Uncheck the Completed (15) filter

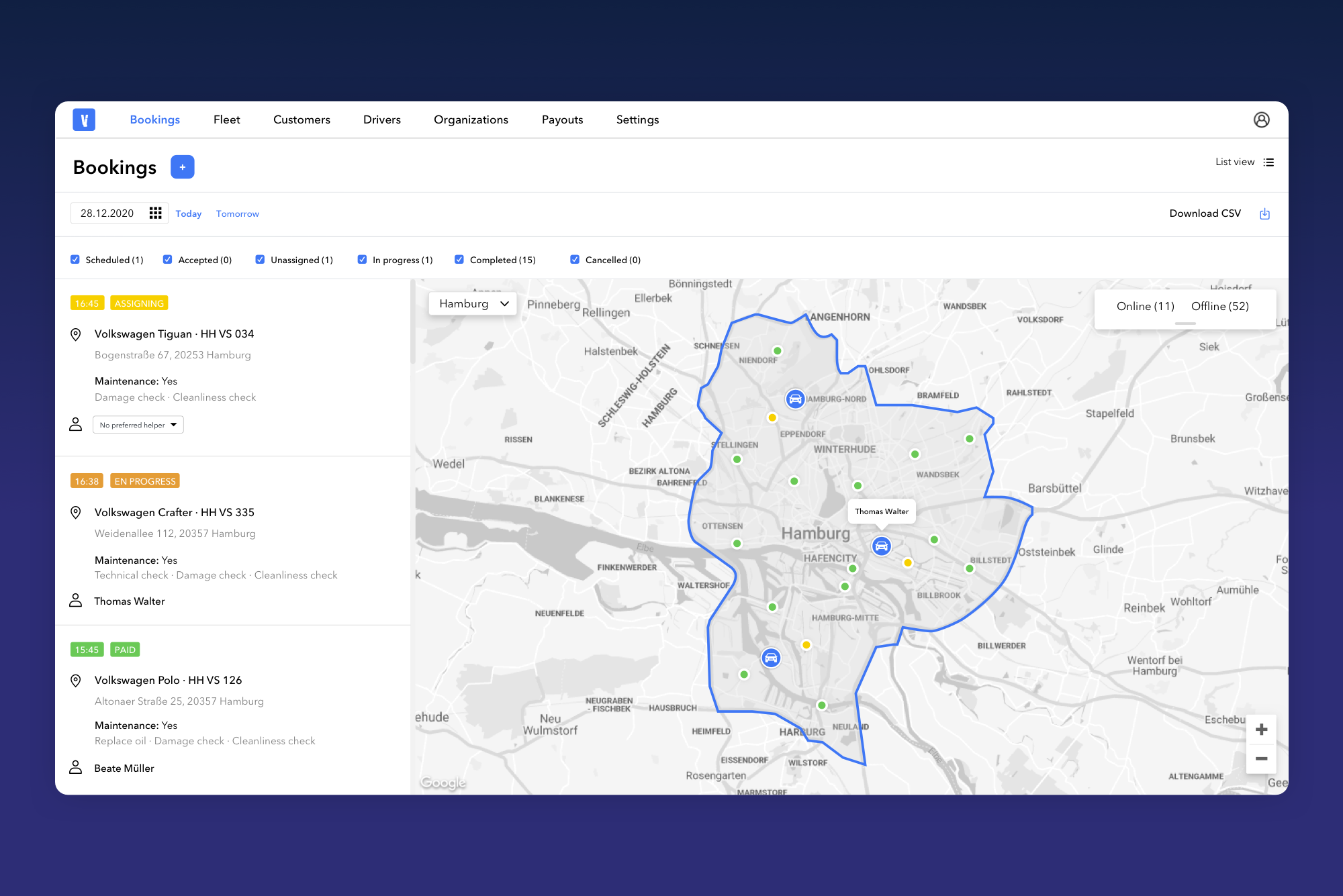459,258
